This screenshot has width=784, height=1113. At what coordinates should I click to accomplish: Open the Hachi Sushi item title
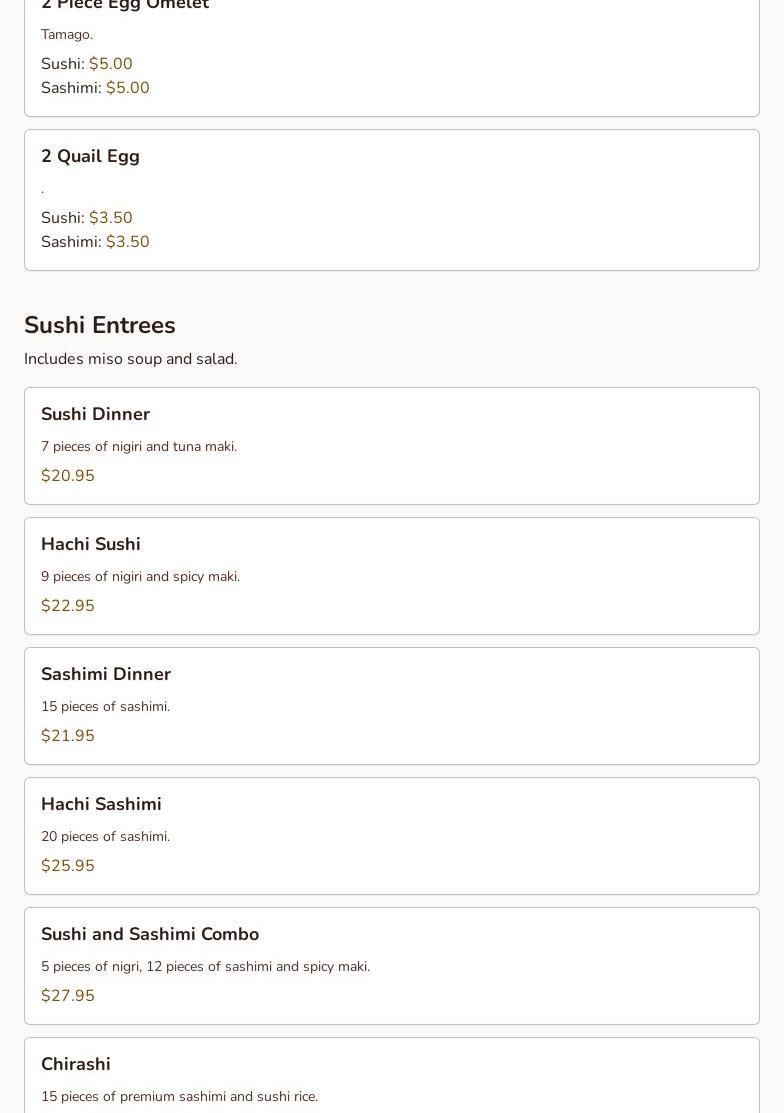(91, 544)
